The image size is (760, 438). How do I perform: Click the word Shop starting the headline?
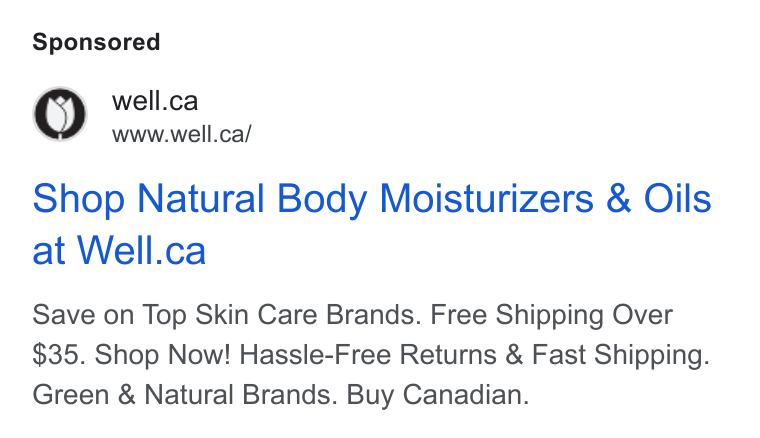coord(79,199)
